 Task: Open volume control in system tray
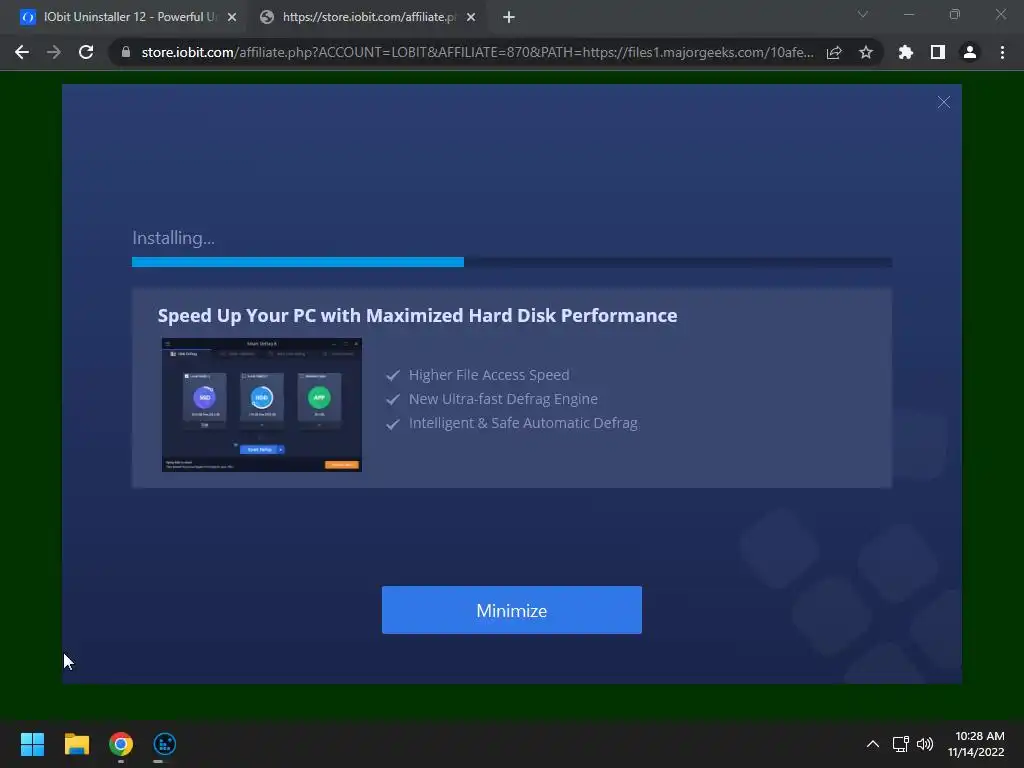coord(925,744)
